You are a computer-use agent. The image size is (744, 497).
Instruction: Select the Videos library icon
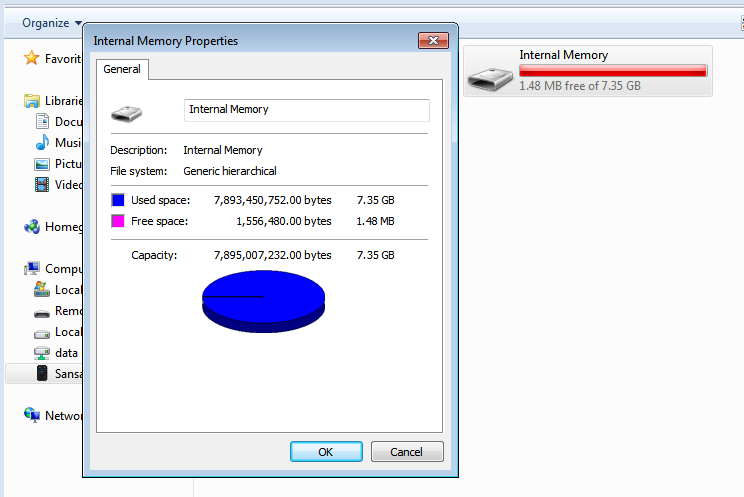[42, 185]
